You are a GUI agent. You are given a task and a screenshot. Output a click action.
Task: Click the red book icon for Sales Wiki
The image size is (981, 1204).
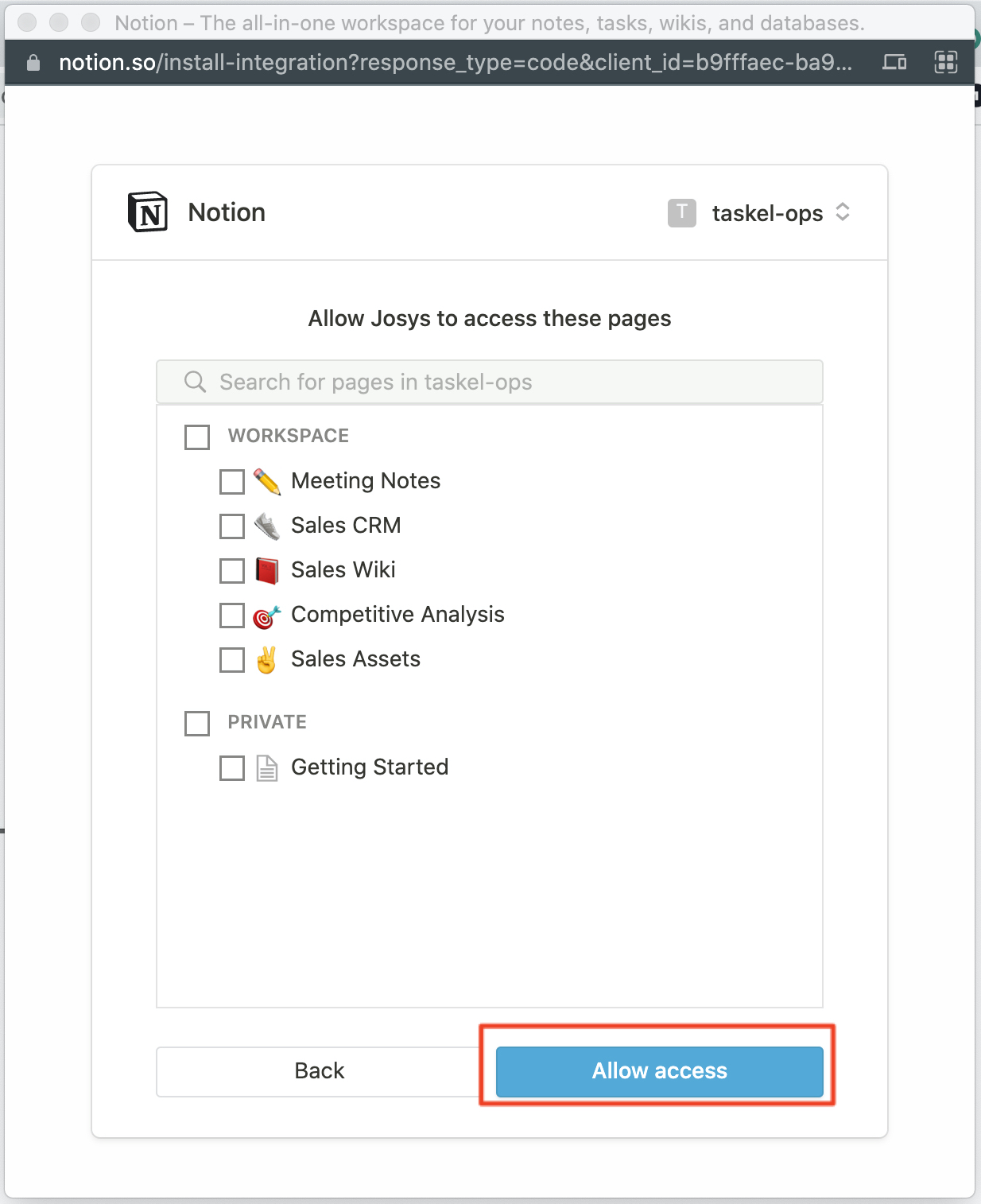[267, 570]
